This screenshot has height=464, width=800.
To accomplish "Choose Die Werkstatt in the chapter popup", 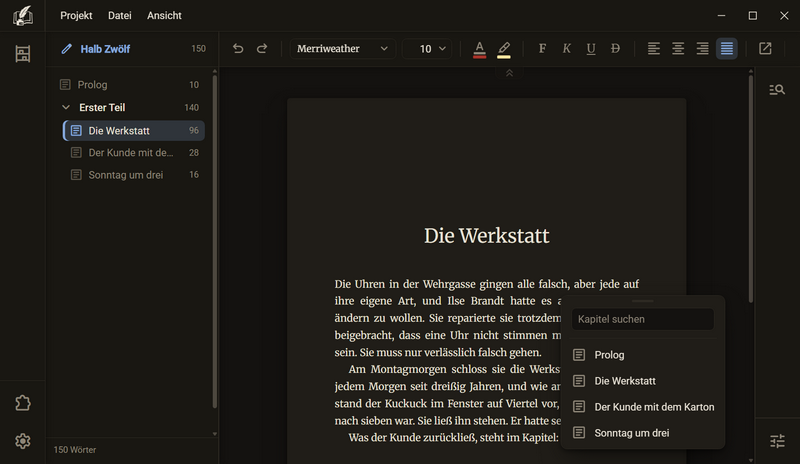I will tap(642, 381).
